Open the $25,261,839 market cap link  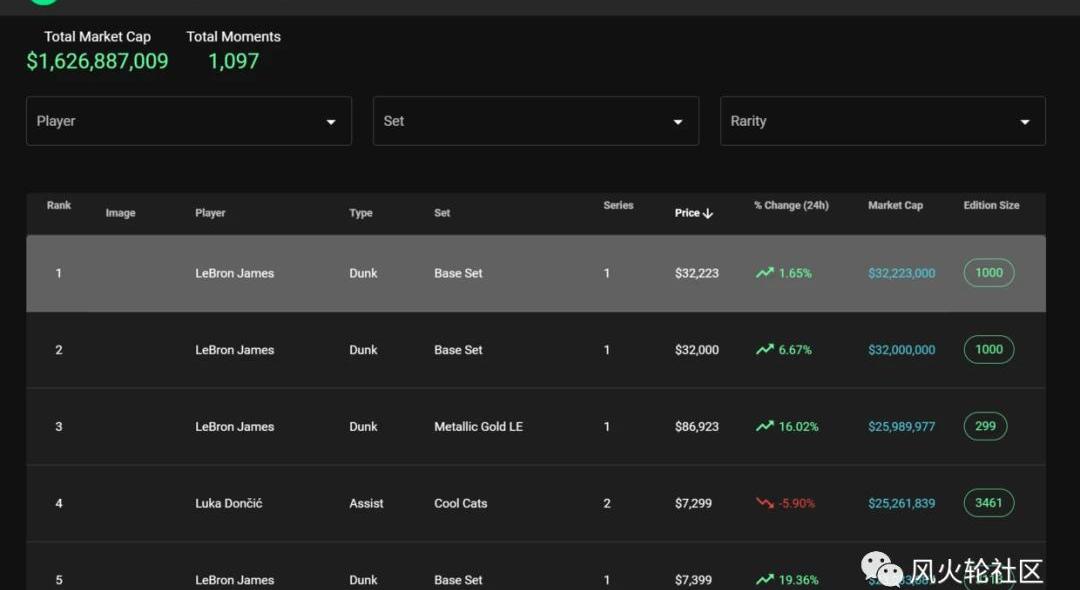click(902, 503)
